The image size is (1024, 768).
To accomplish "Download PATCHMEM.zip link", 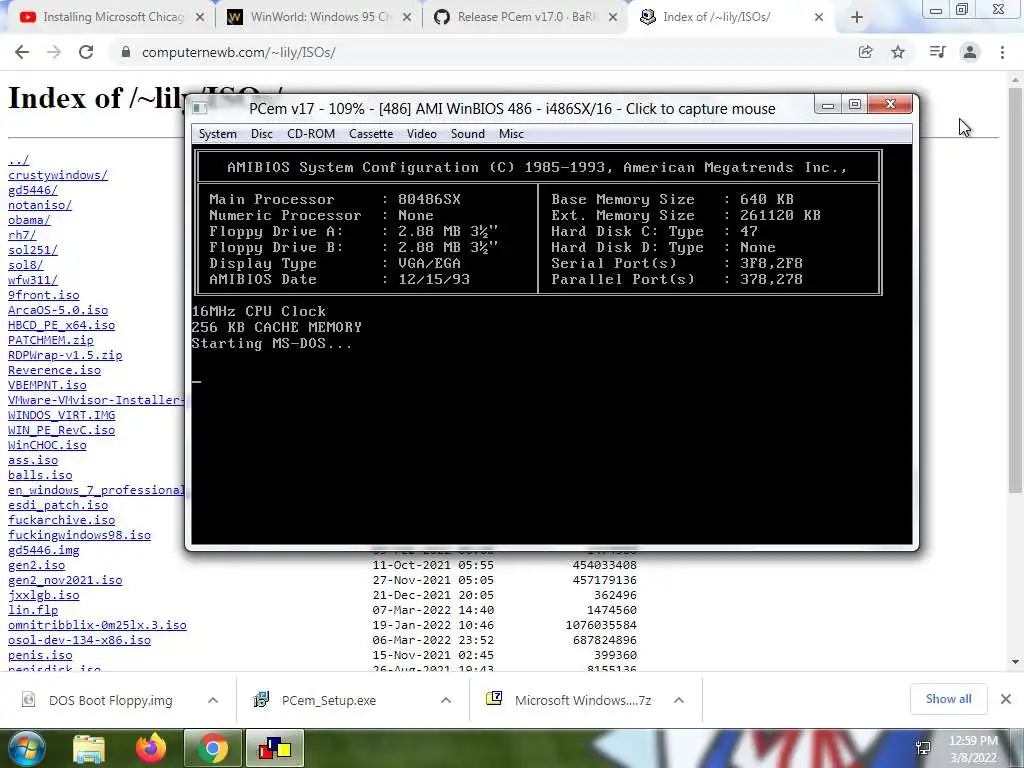I will point(51,340).
